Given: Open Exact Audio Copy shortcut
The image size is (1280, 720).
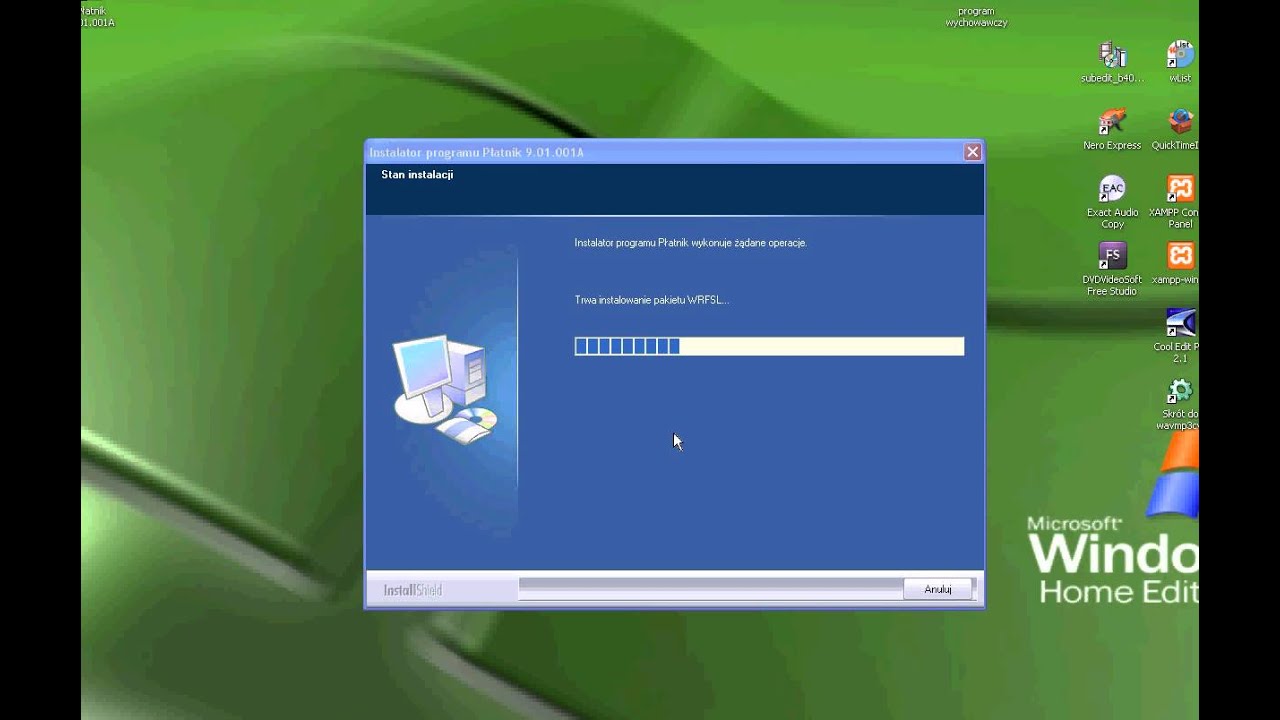Looking at the screenshot, I should coord(1112,202).
